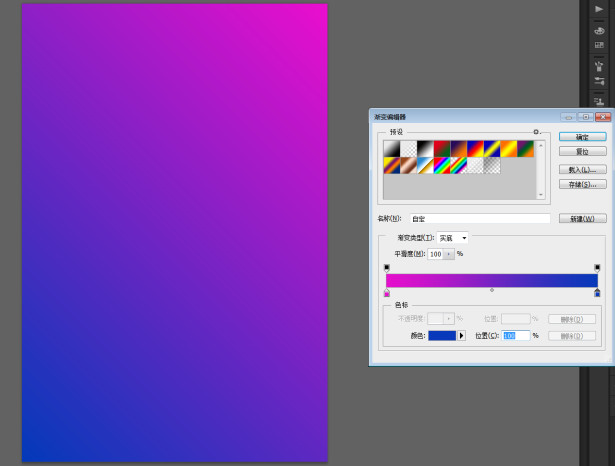Open the smoothness percentage stepper arrow
The height and width of the screenshot is (466, 615).
click(x=449, y=254)
